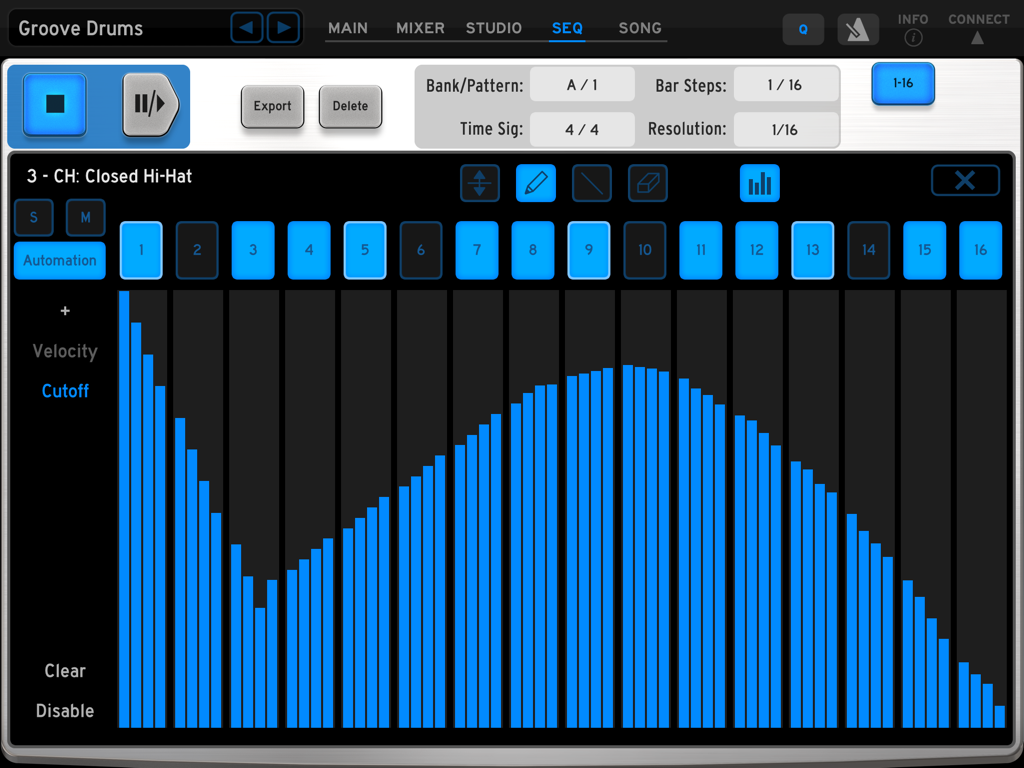1024x768 pixels.
Task: Click the previous pattern arrow
Action: pos(247,27)
